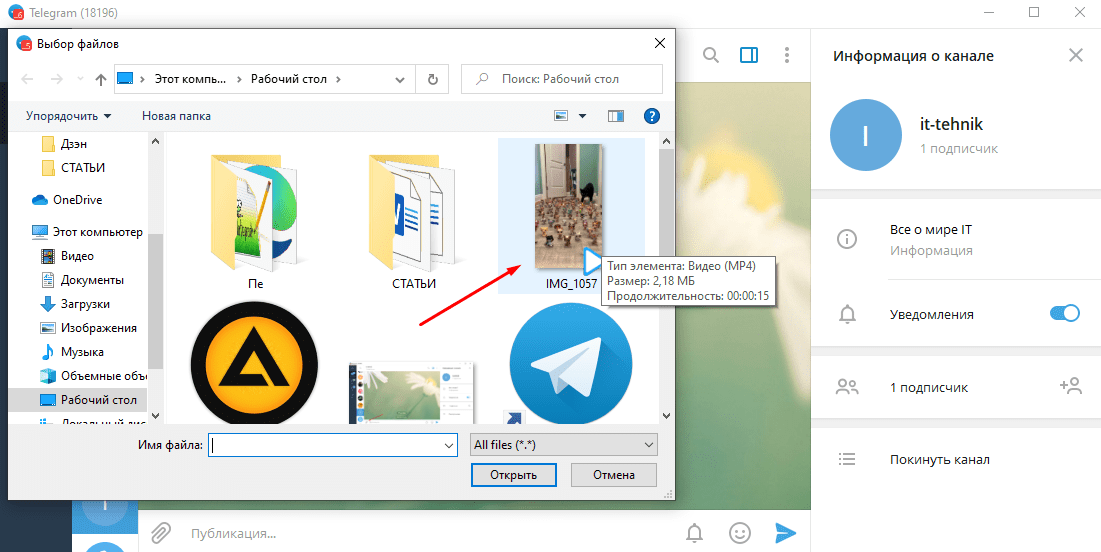Click the back arrow in file dialog
1101x552 pixels.
tap(27, 79)
